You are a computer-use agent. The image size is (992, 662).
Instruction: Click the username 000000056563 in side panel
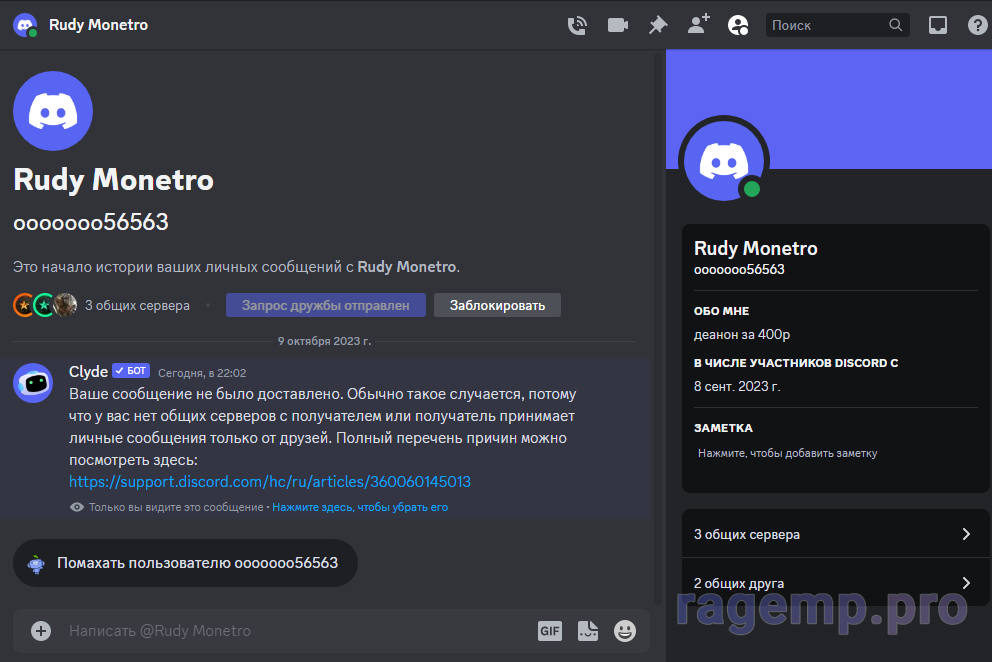[x=739, y=270]
